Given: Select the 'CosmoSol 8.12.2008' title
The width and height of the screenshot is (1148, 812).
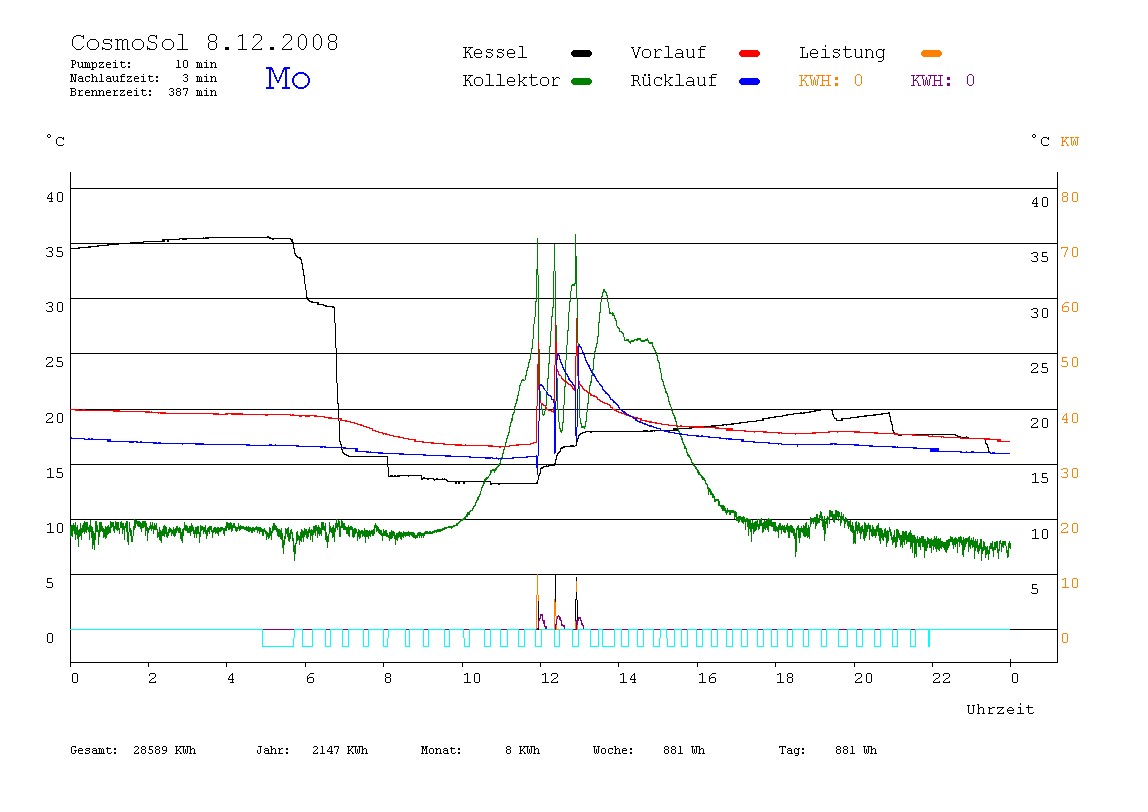Looking at the screenshot, I should [205, 42].
